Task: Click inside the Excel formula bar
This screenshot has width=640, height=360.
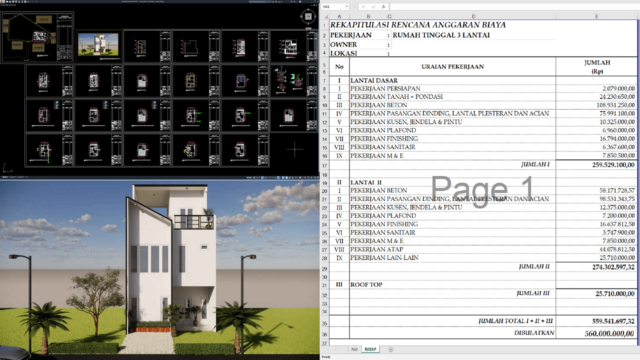Action: coord(514,7)
